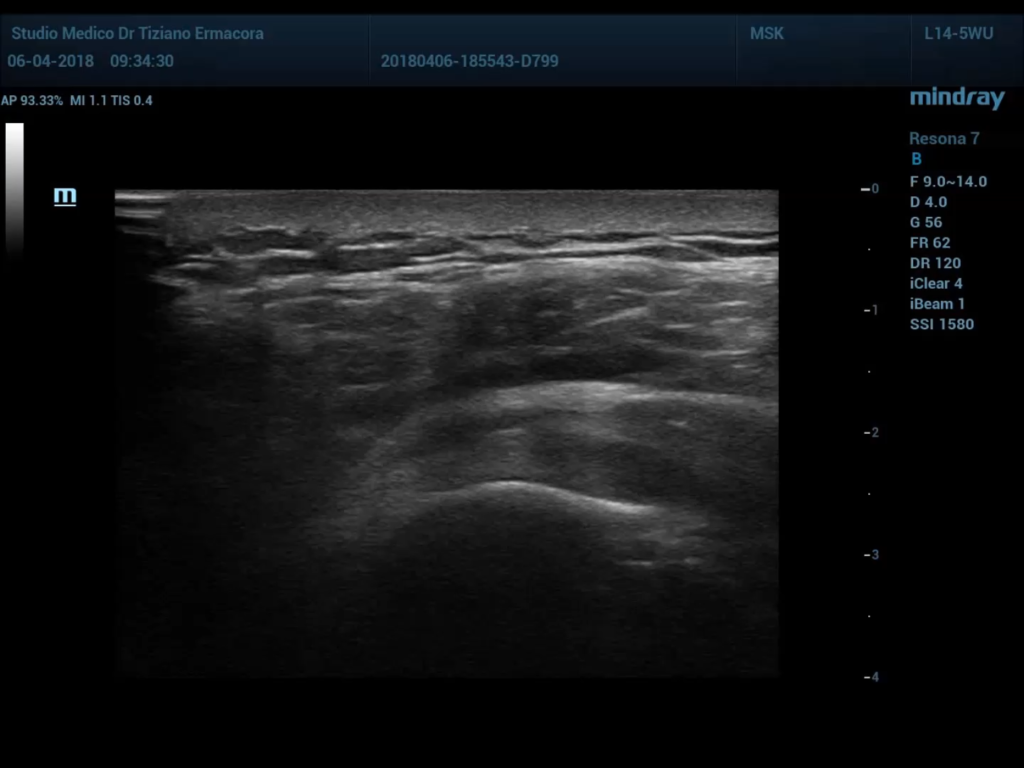This screenshot has width=1024, height=768.
Task: Click the AP 93.33% acoustic power readout
Action: click(32, 101)
